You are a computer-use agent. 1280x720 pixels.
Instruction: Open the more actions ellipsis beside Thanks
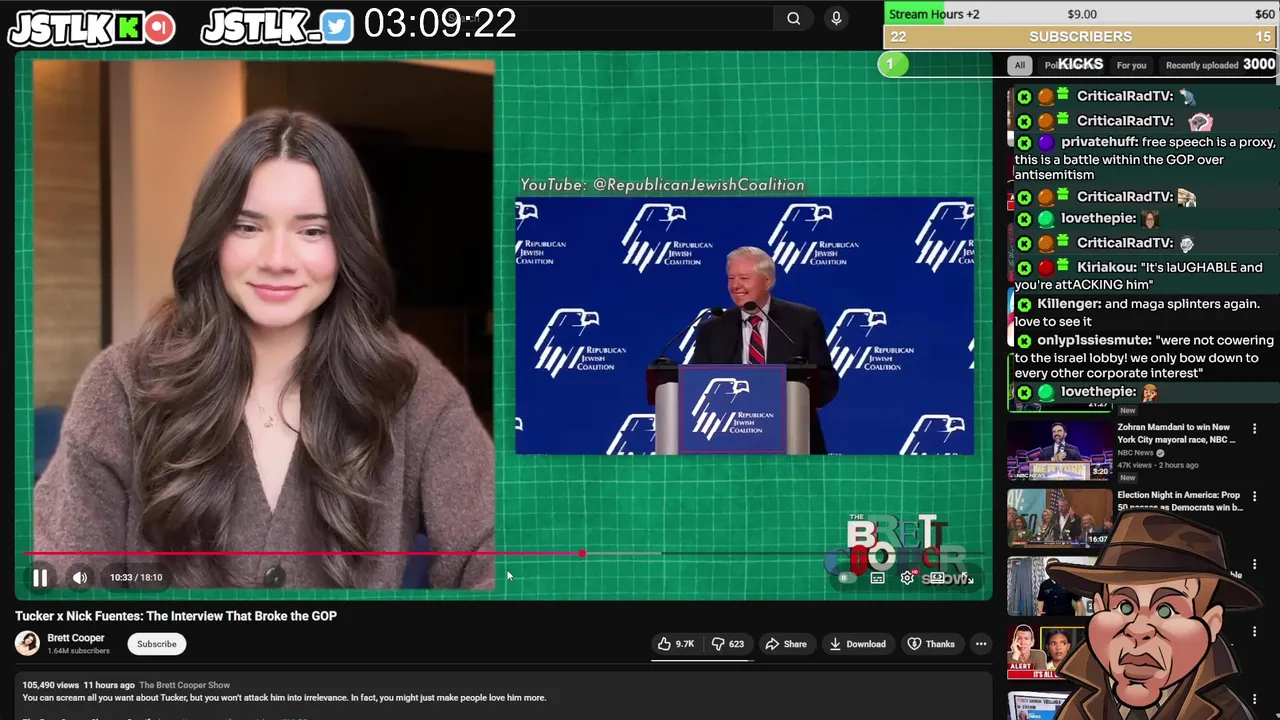[x=981, y=644]
